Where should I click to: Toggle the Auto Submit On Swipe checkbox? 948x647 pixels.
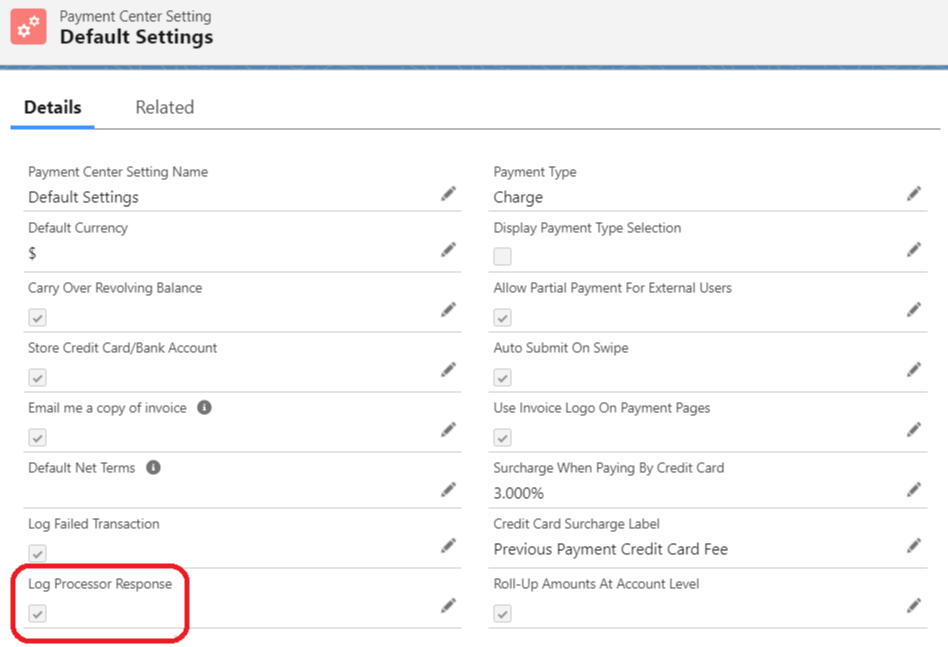[502, 377]
